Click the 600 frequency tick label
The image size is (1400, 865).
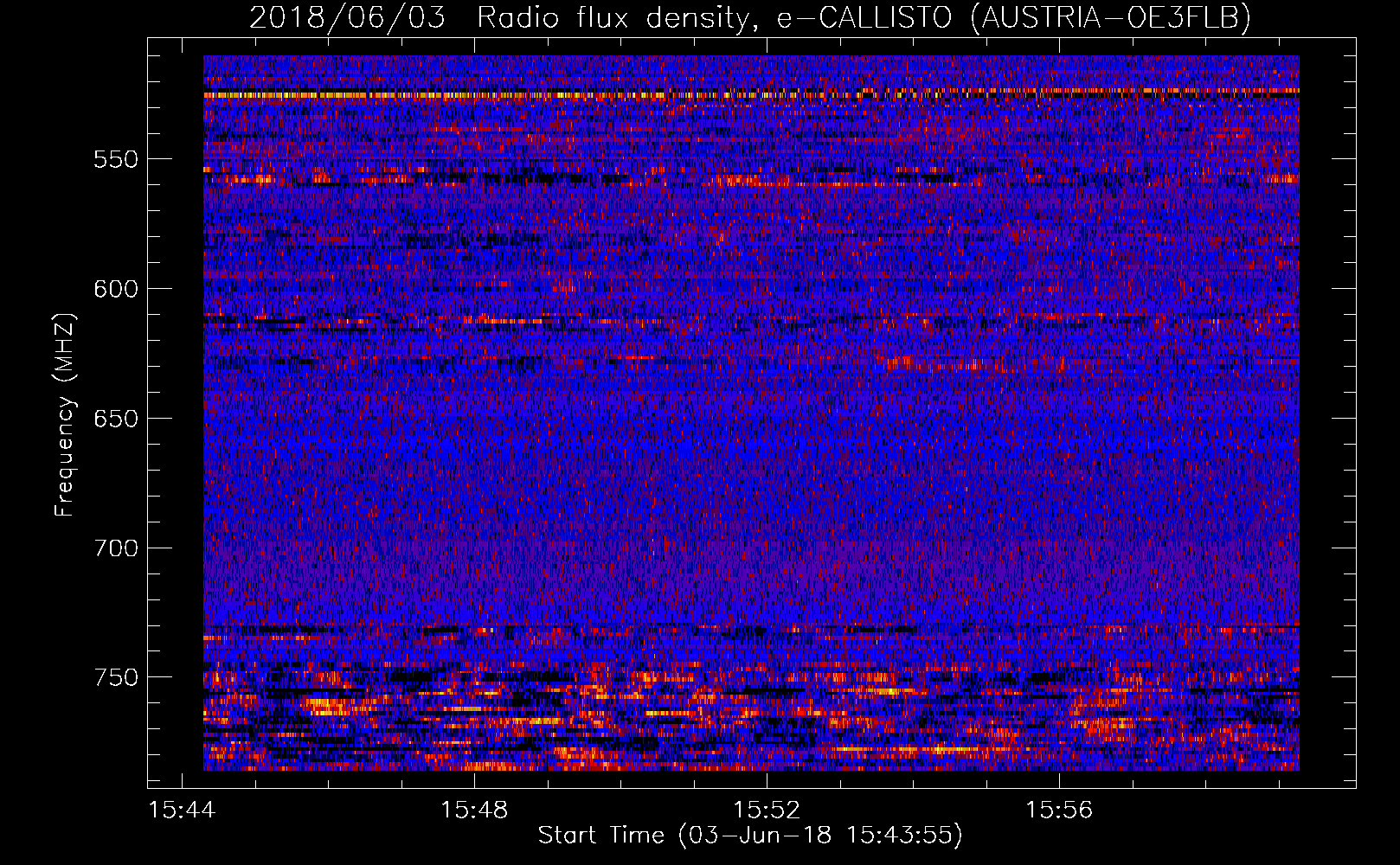pyautogui.click(x=116, y=289)
